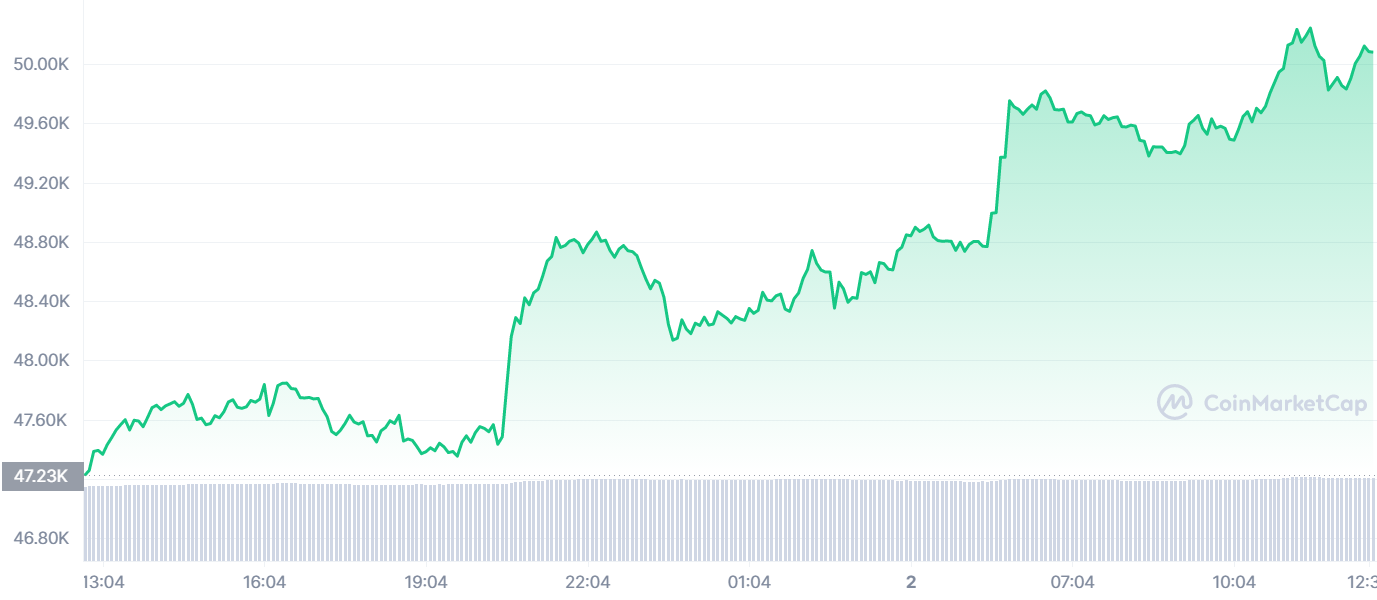Image resolution: width=1377 pixels, height=600 pixels.
Task: Click the 48.00K price axis label
Action: click(41, 360)
